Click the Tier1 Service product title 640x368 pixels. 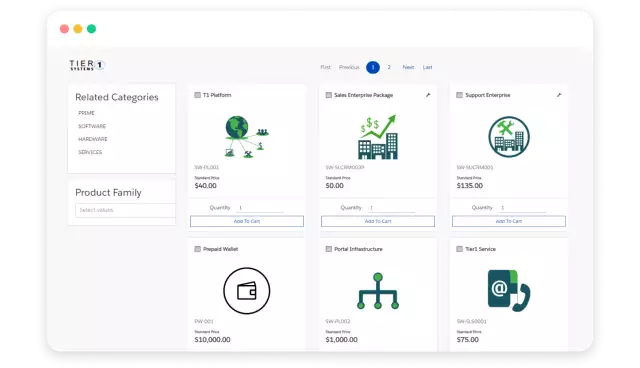[x=480, y=249]
